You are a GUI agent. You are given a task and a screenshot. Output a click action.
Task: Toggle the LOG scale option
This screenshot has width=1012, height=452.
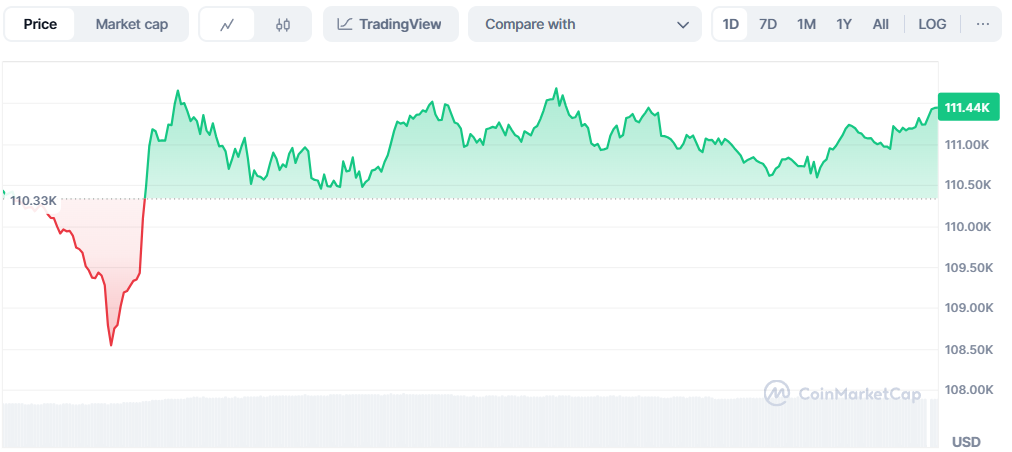pyautogui.click(x=932, y=24)
